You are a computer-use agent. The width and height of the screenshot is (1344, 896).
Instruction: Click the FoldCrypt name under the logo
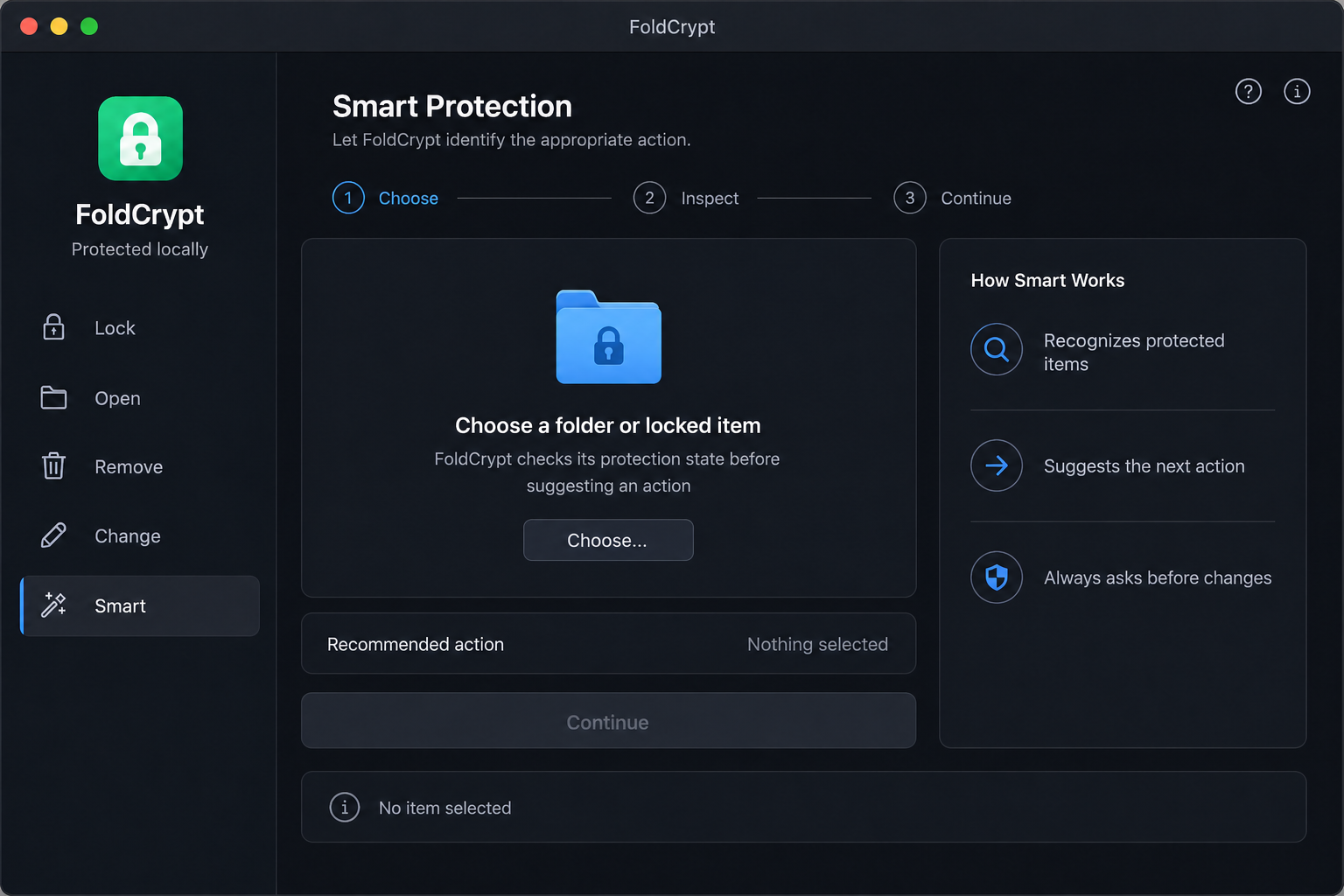140,214
